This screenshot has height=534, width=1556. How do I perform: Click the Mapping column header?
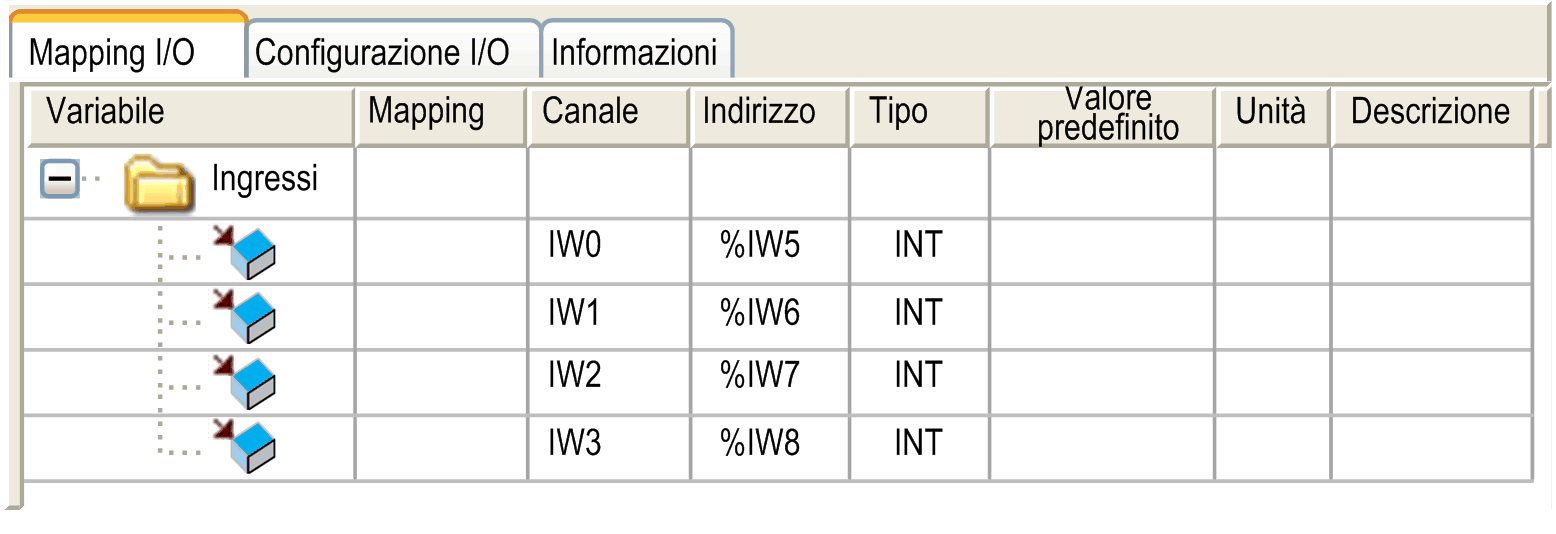click(426, 112)
